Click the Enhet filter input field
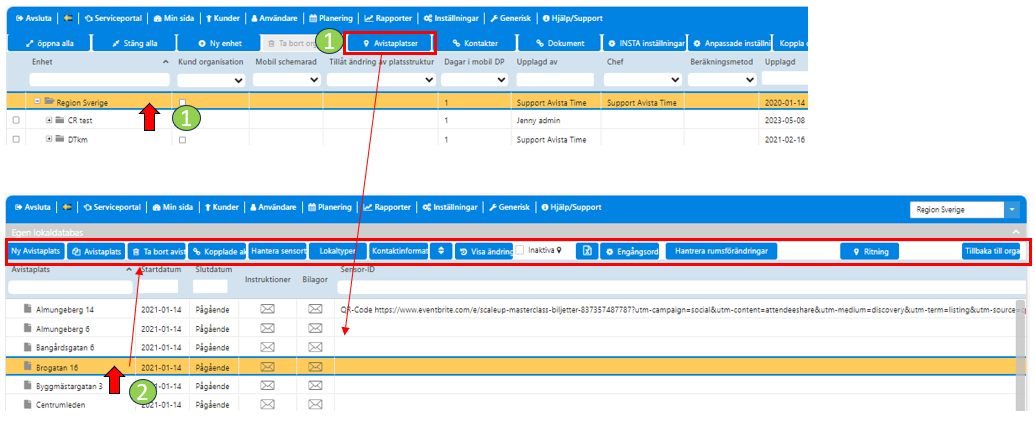Screen dimensions: 1035x423 [99, 80]
